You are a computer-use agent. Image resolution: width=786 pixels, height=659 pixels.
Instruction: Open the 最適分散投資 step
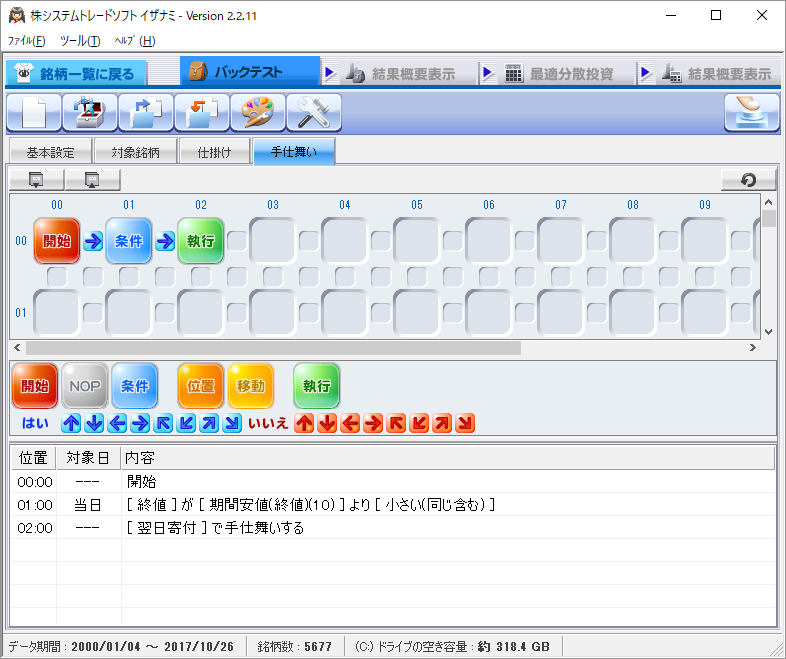click(x=560, y=74)
